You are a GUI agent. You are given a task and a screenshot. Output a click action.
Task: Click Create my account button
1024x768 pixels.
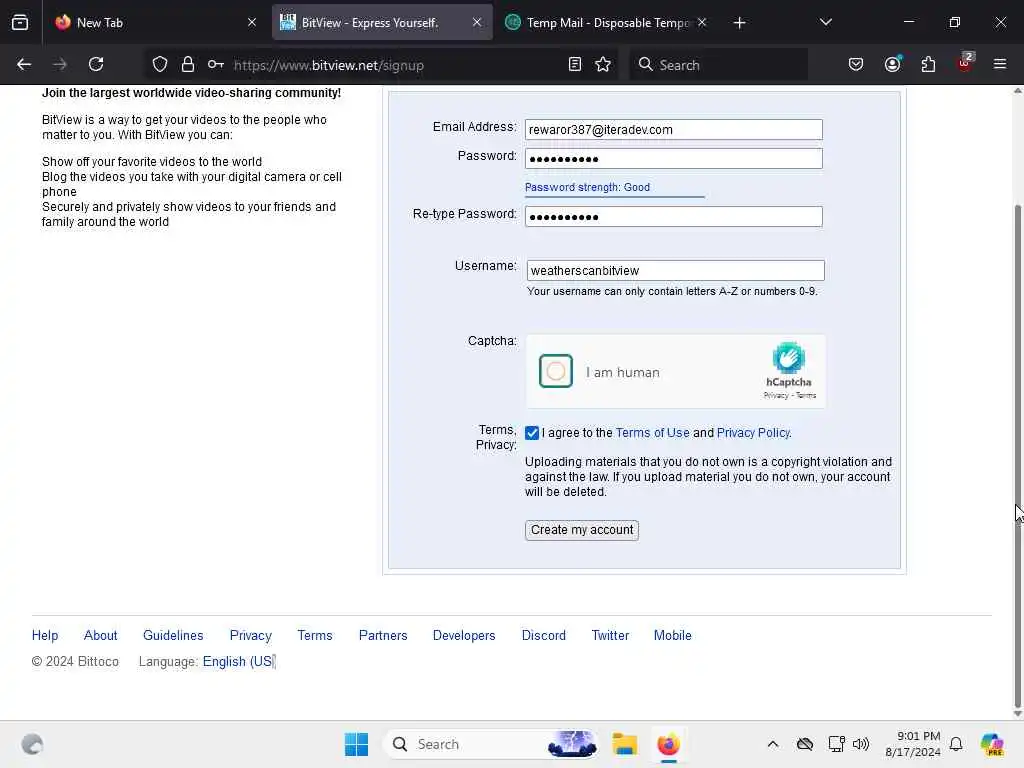(x=582, y=530)
